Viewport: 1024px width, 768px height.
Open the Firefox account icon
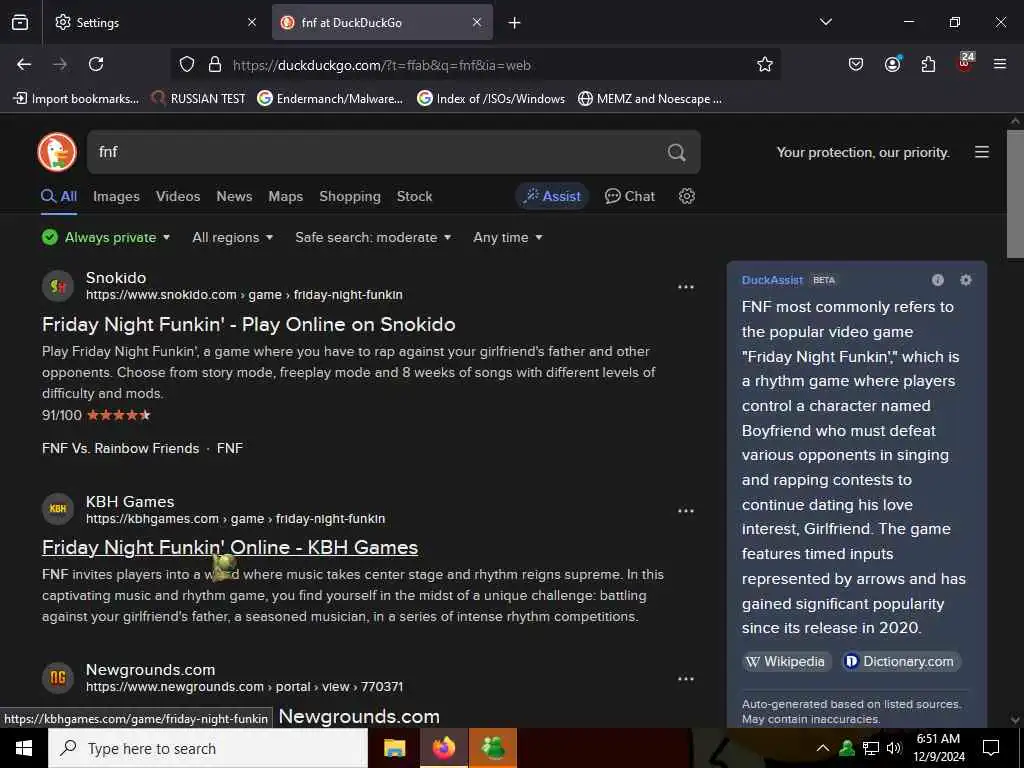892,63
